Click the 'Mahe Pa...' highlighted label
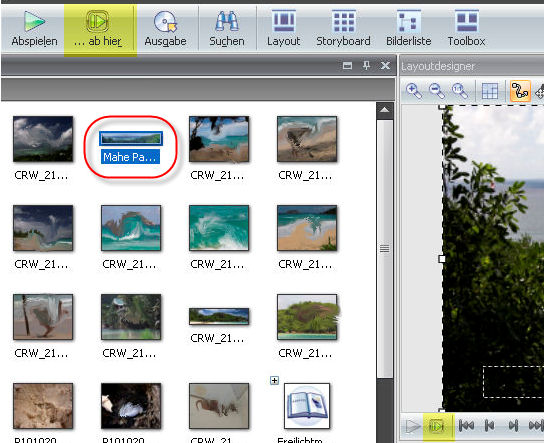 (130, 157)
